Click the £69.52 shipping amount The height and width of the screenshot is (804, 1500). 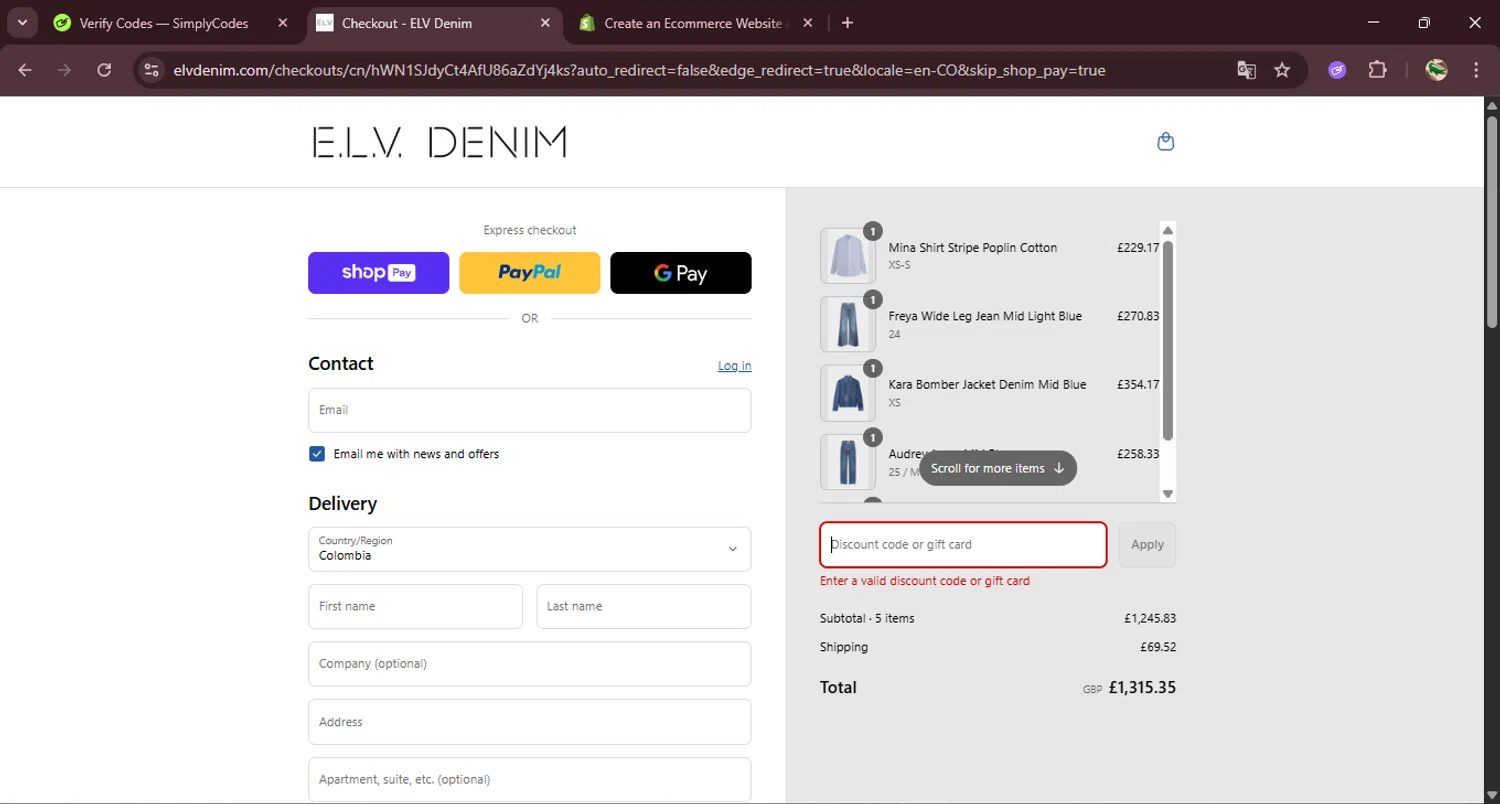(1158, 647)
